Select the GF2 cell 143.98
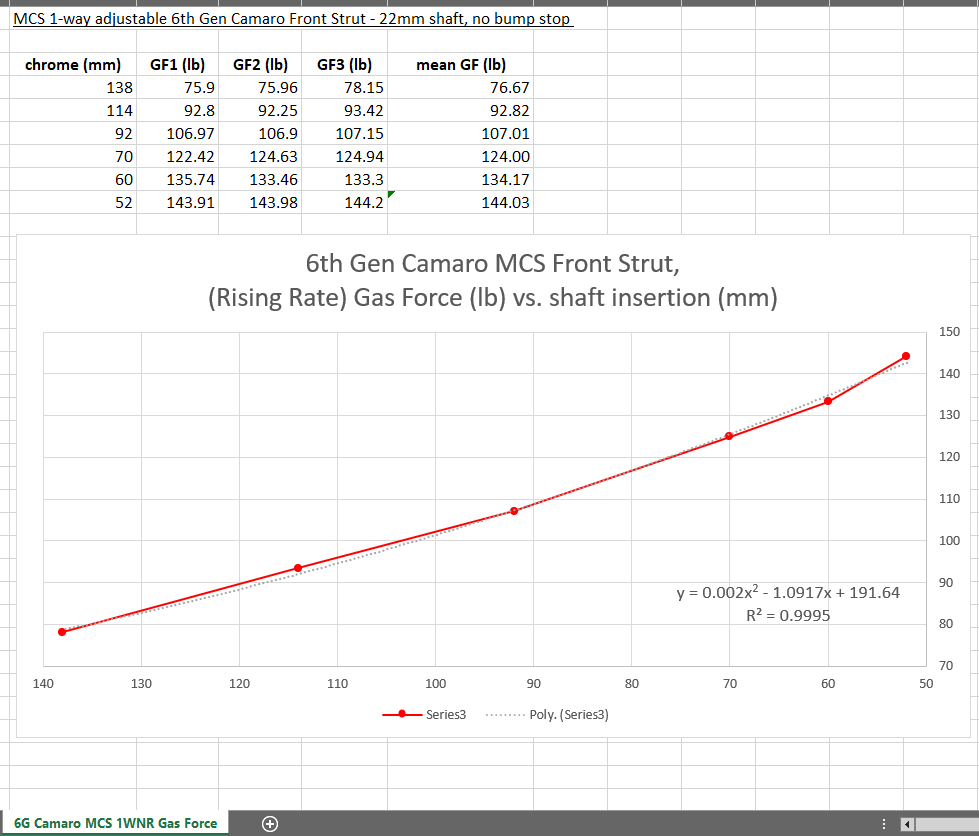The height and width of the screenshot is (836, 979). click(260, 202)
